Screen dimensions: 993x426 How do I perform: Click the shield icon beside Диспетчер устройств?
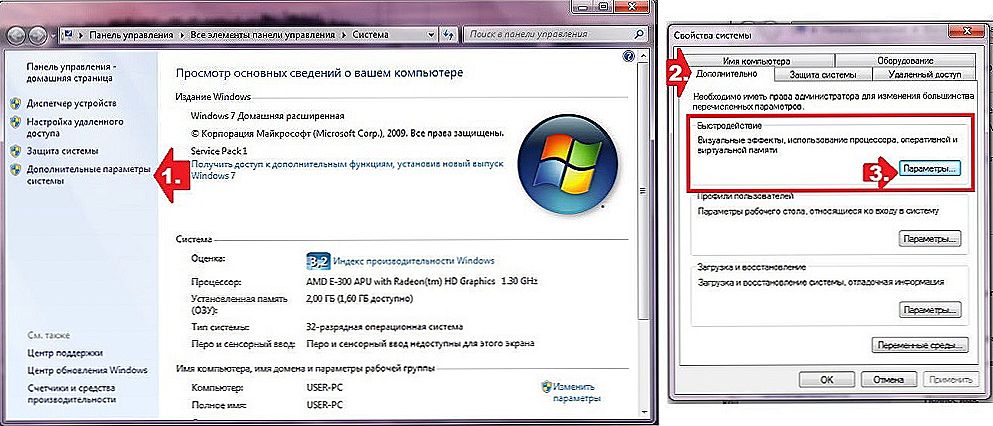[x=16, y=103]
